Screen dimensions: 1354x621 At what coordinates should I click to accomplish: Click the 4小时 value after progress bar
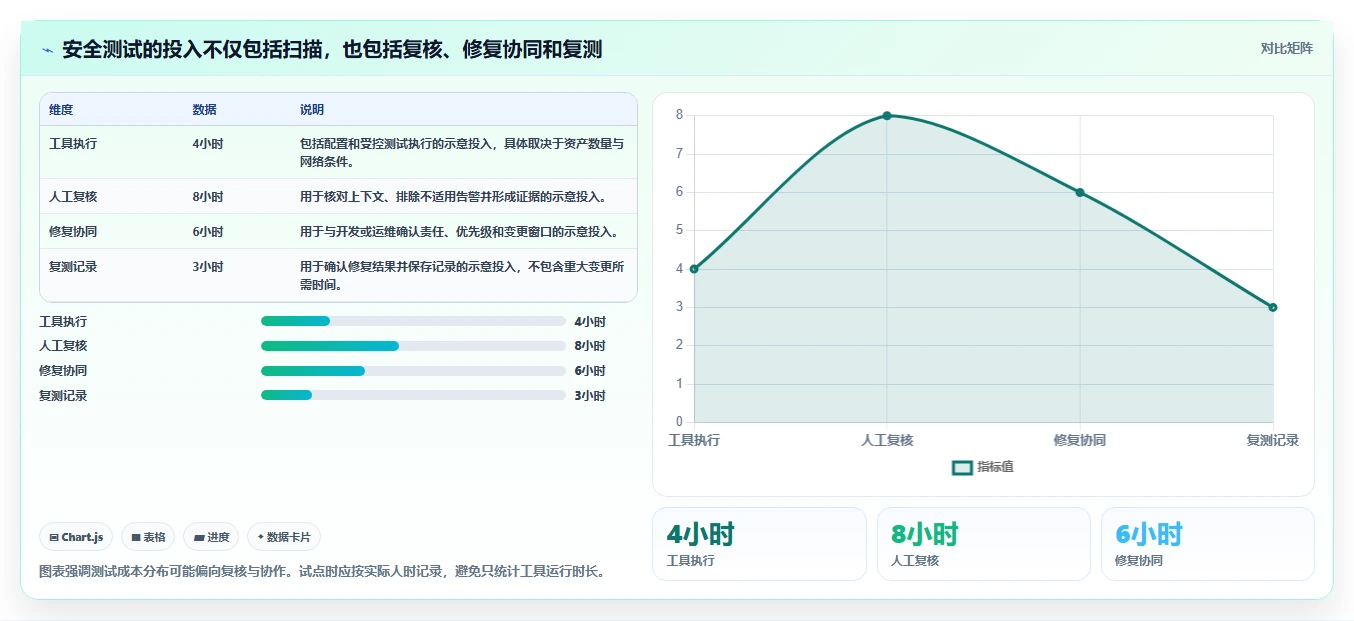[590, 322]
